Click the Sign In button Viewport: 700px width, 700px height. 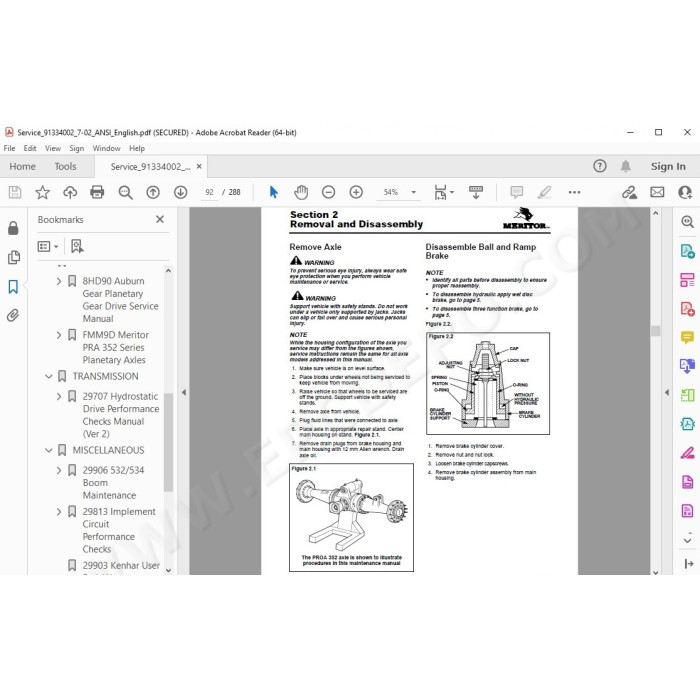pyautogui.click(x=668, y=167)
